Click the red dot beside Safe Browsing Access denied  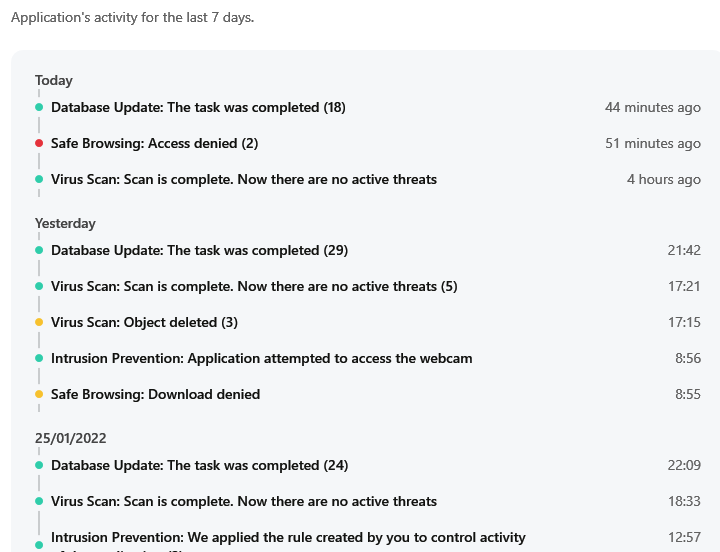tap(39, 143)
